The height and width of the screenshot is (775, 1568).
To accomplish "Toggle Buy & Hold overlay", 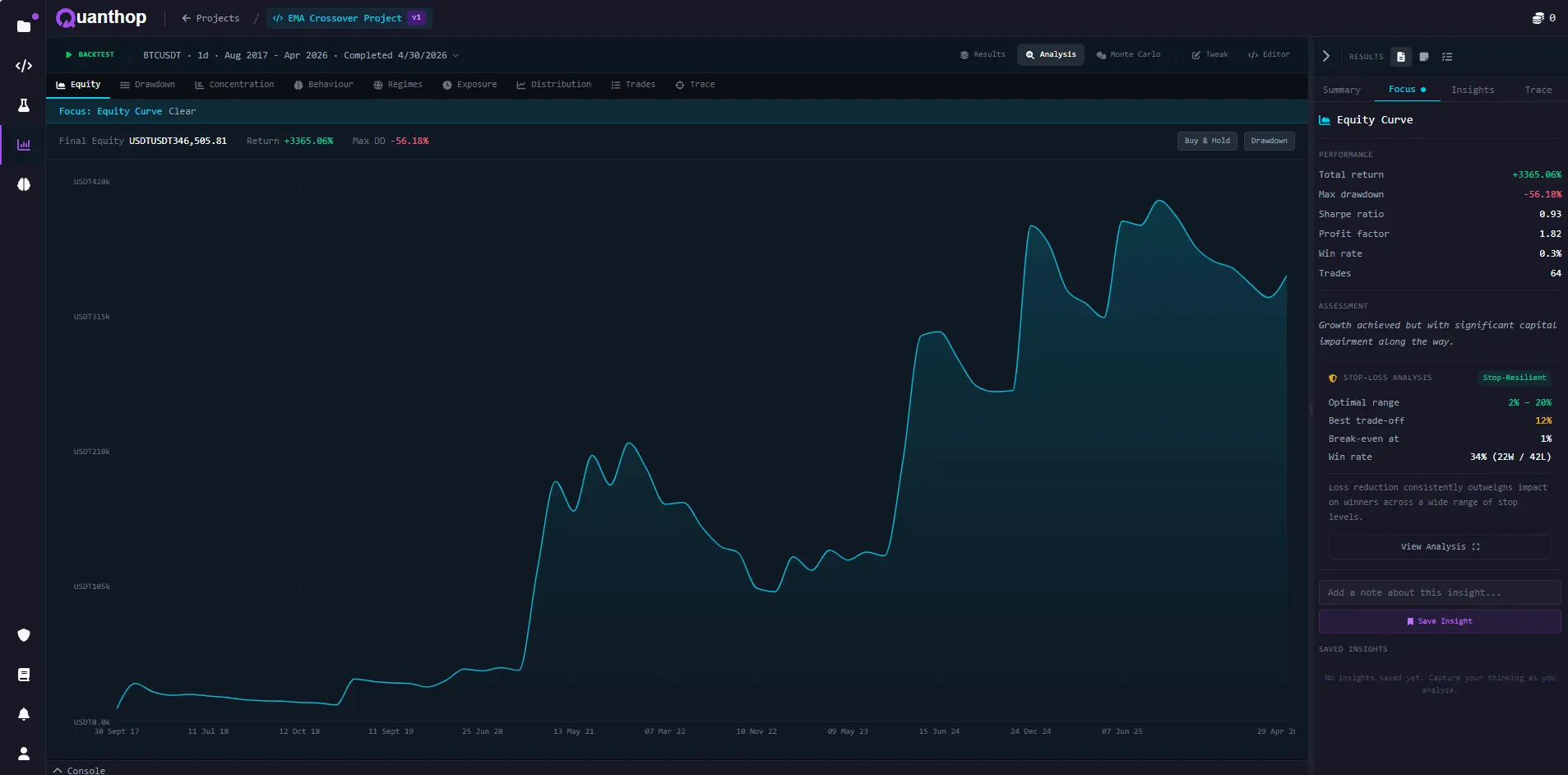I will 1207,141.
